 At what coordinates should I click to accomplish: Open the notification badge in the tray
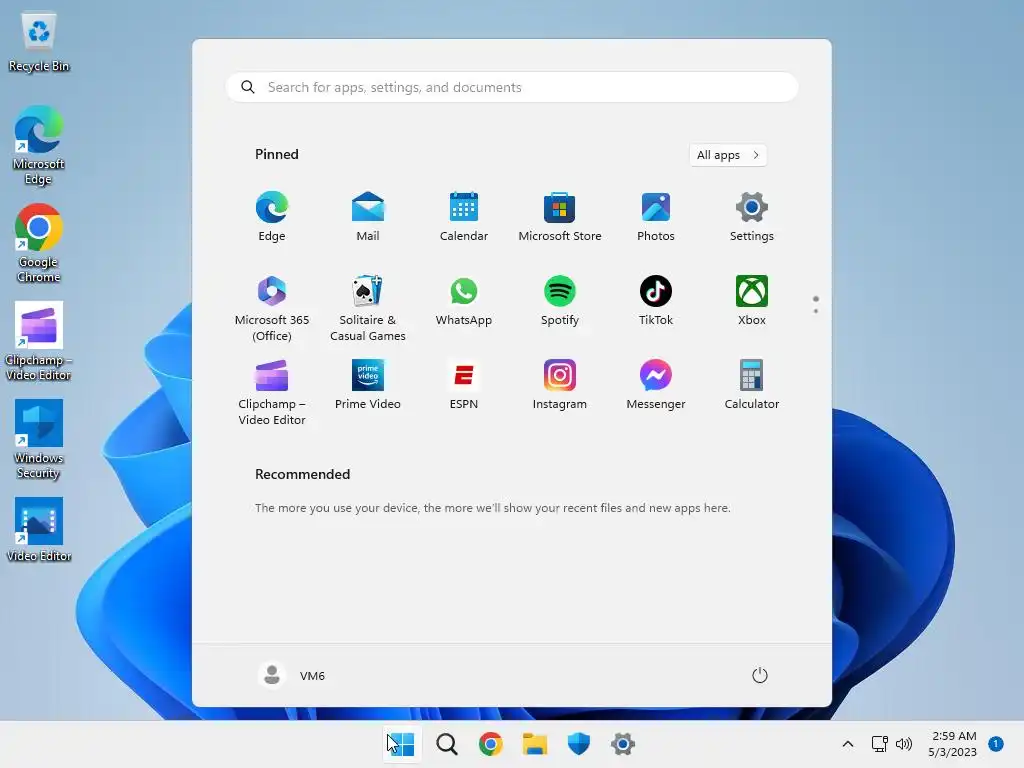click(996, 744)
